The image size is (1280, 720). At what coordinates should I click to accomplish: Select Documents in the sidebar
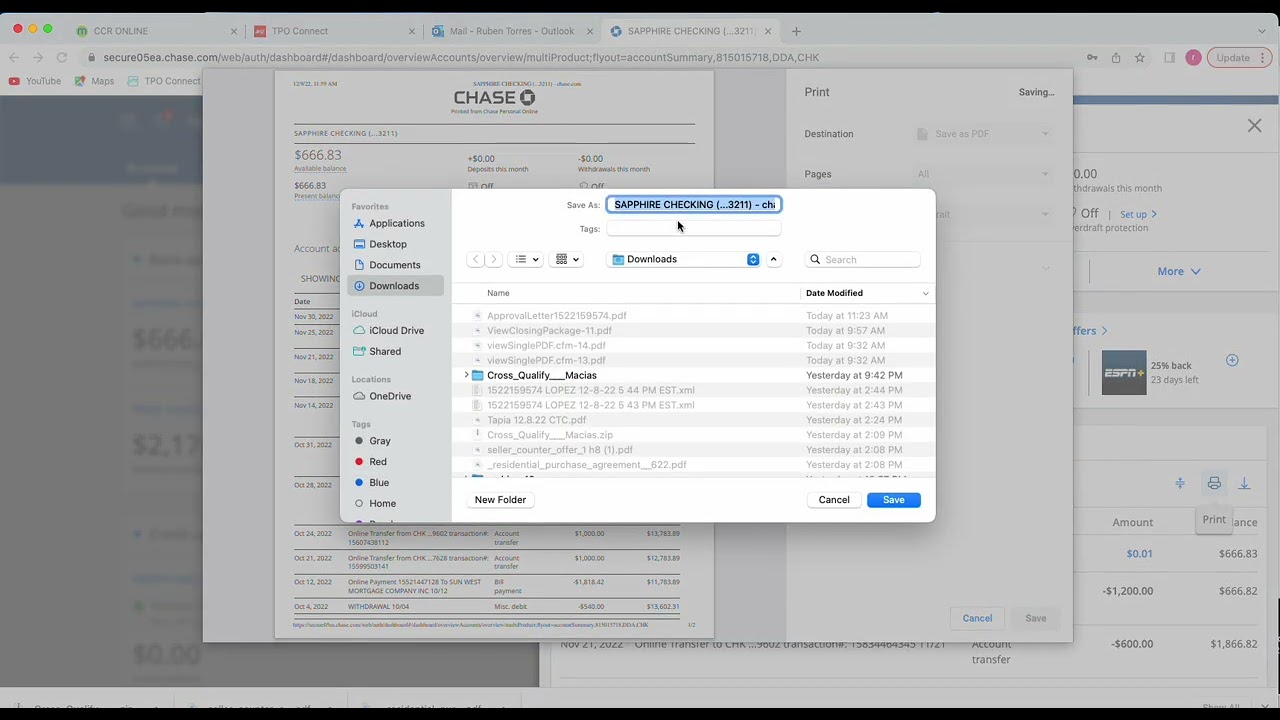click(x=396, y=265)
